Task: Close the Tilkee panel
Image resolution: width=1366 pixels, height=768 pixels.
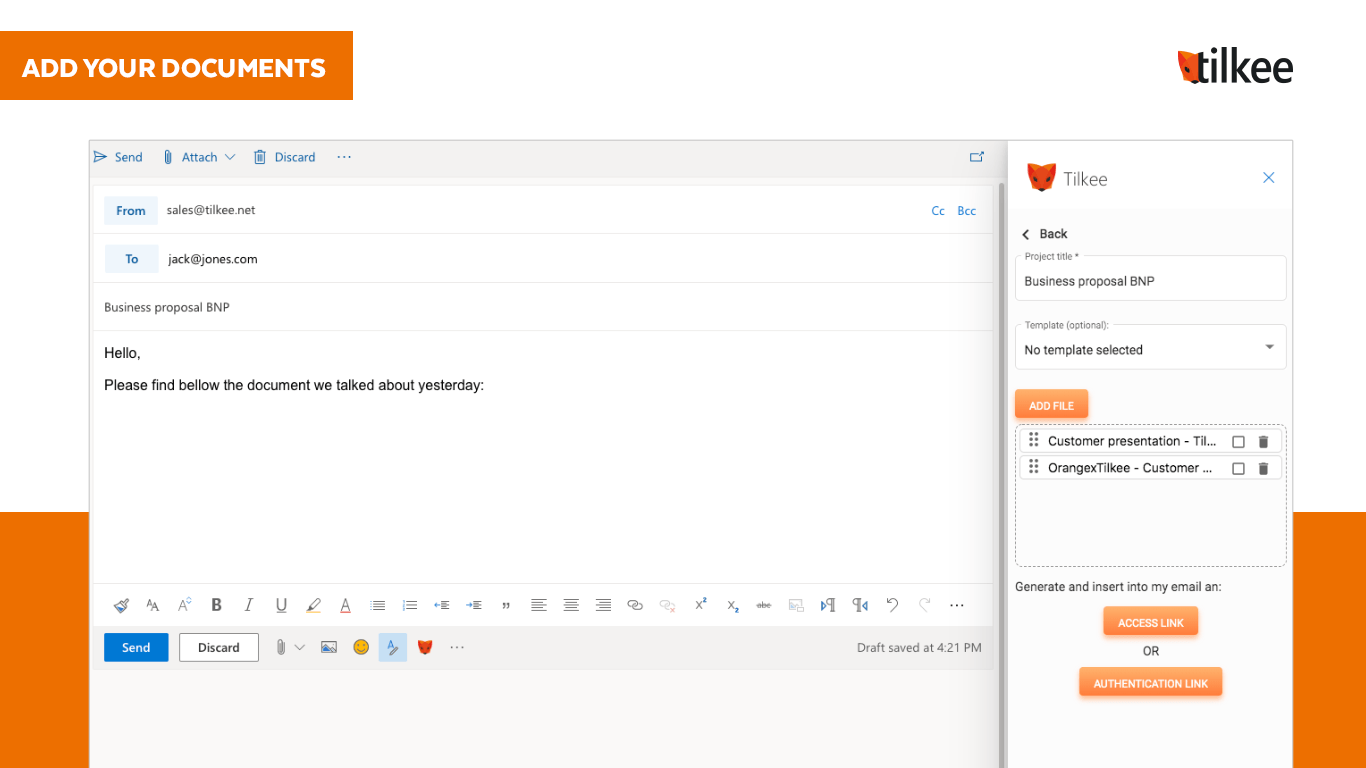Action: pyautogui.click(x=1269, y=177)
